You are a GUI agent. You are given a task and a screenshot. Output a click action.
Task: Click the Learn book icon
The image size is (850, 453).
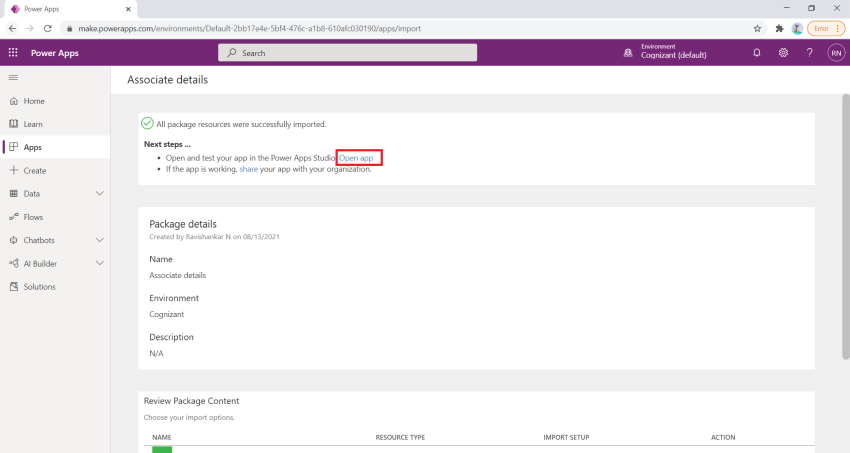point(14,124)
